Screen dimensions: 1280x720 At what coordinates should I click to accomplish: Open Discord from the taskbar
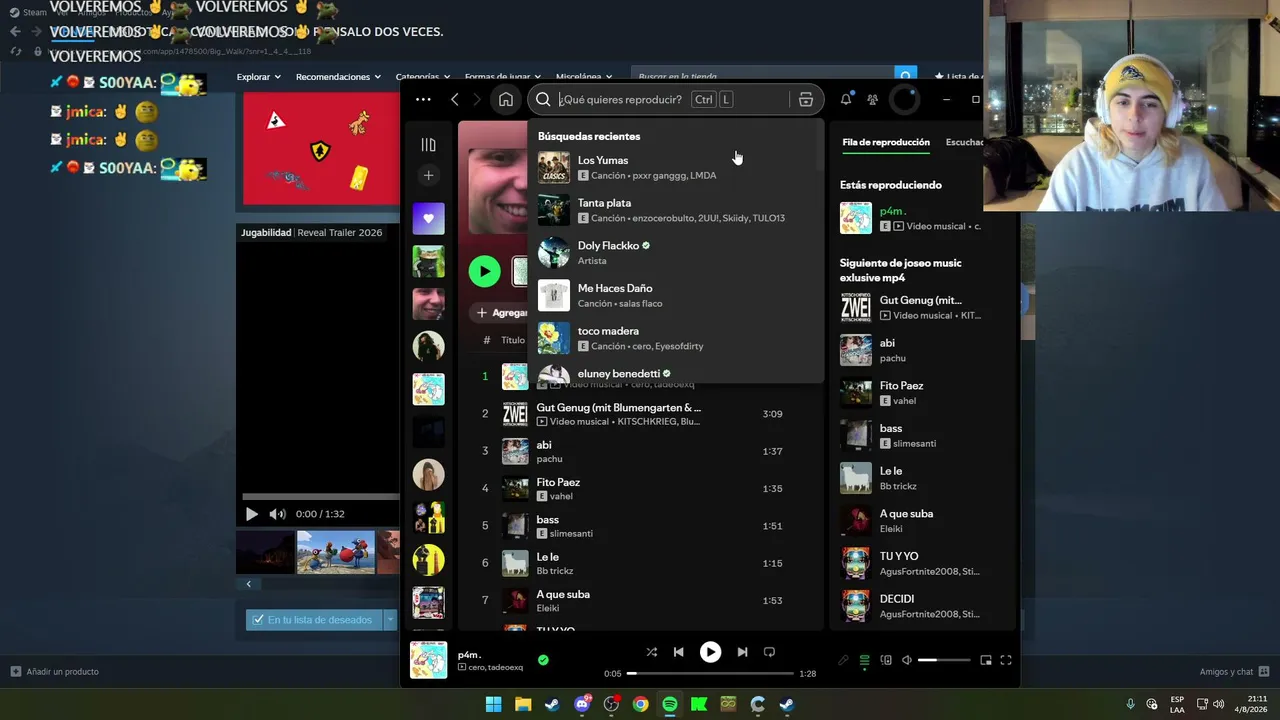pos(582,704)
